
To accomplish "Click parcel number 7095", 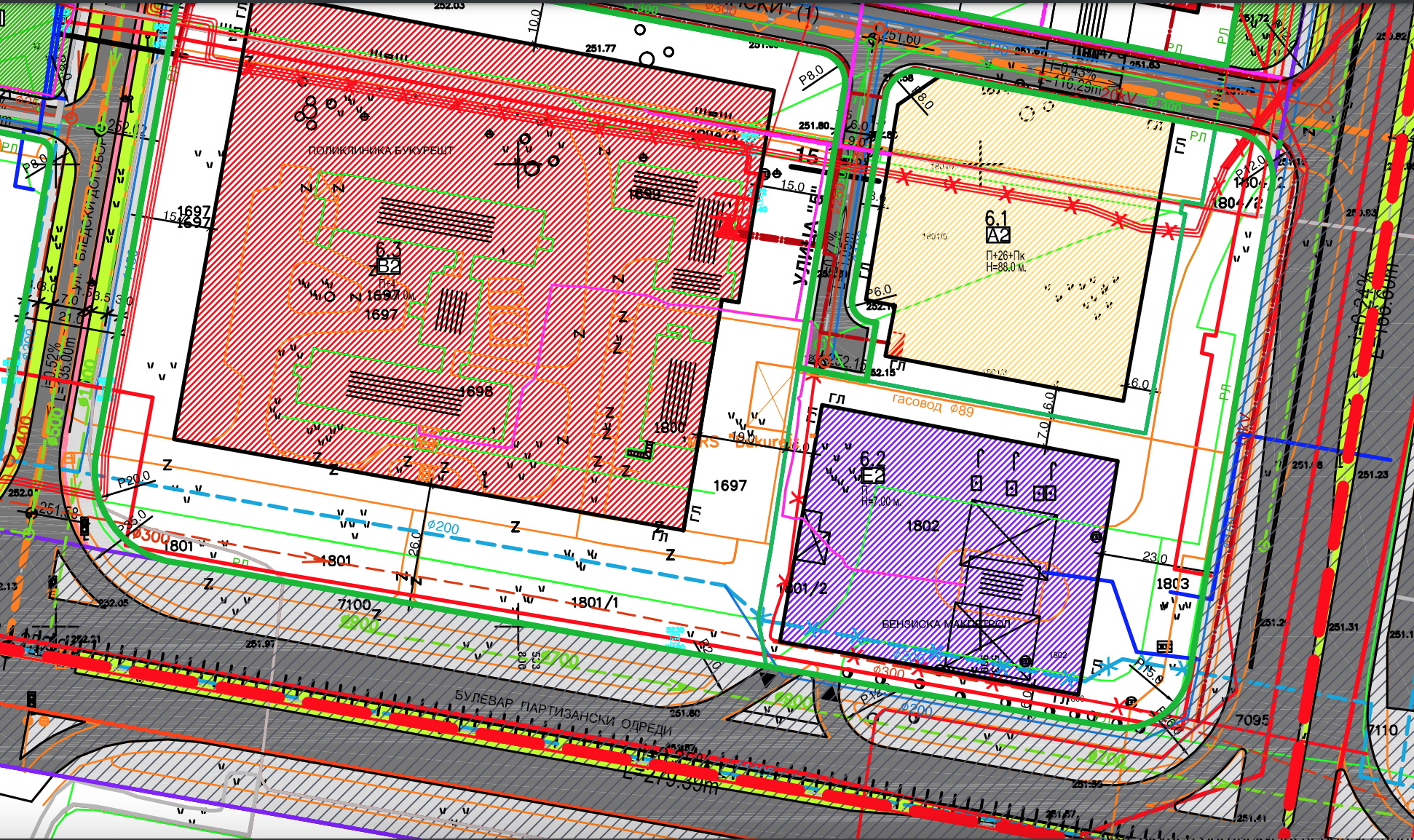I will [x=1252, y=720].
